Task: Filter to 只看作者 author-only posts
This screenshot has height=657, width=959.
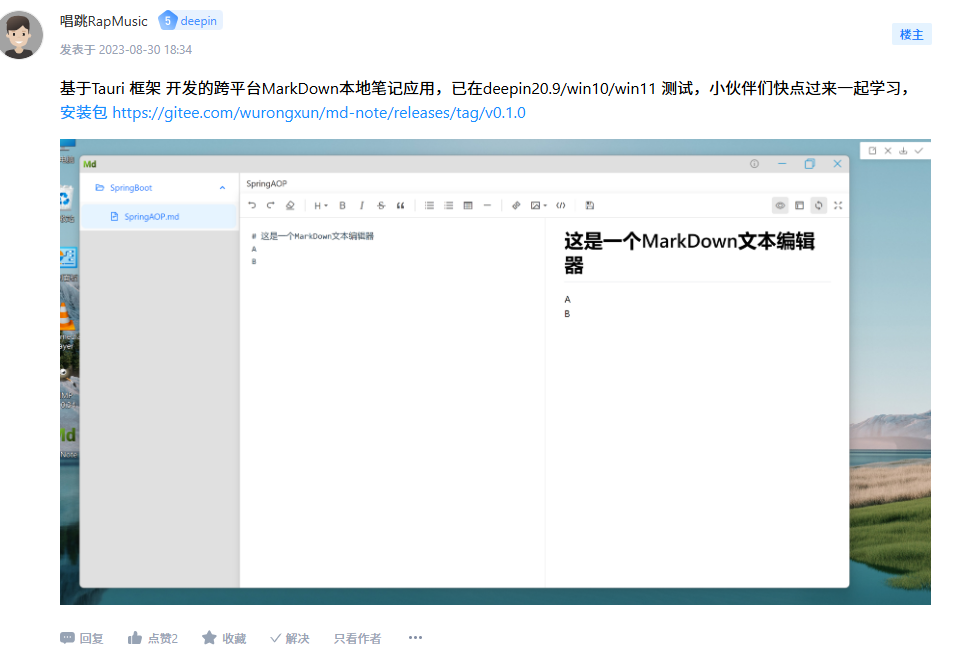Action: 357,638
